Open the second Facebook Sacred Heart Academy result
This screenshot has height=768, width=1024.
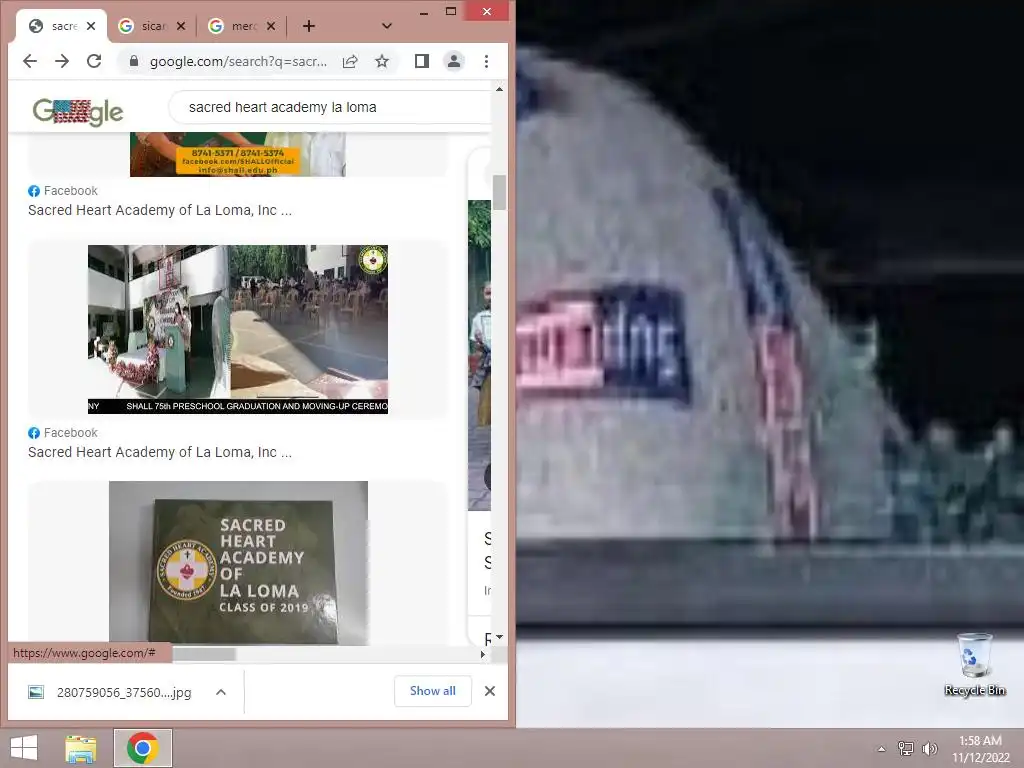160,452
